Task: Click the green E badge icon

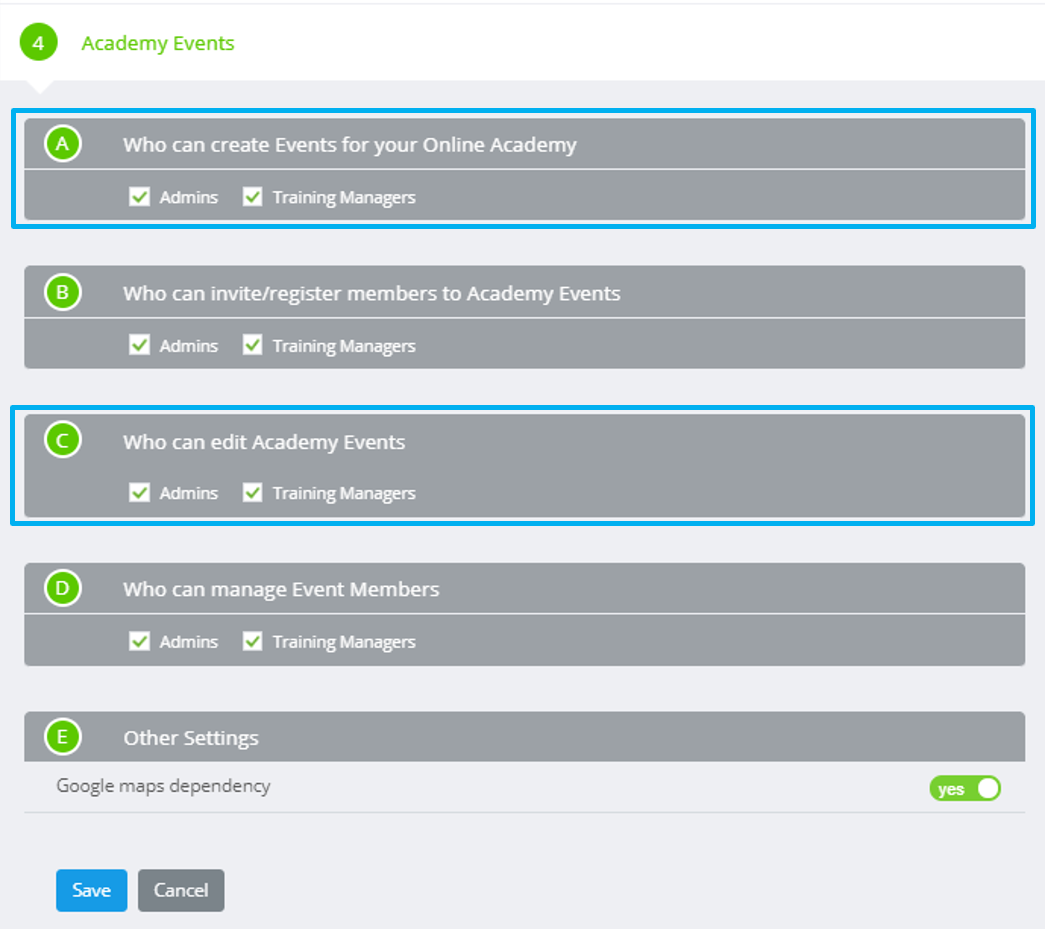Action: [62, 736]
